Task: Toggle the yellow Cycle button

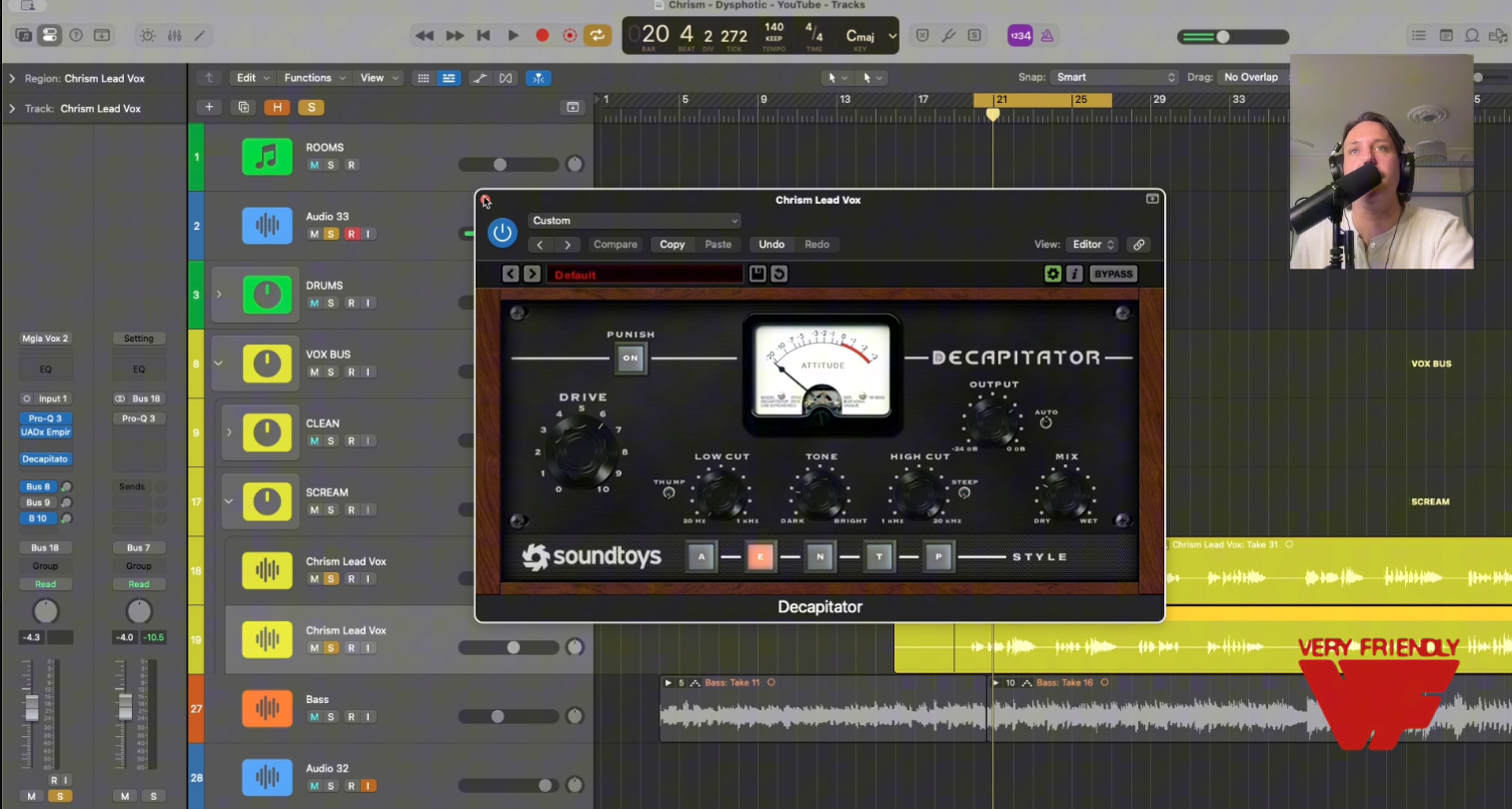Action: (598, 35)
